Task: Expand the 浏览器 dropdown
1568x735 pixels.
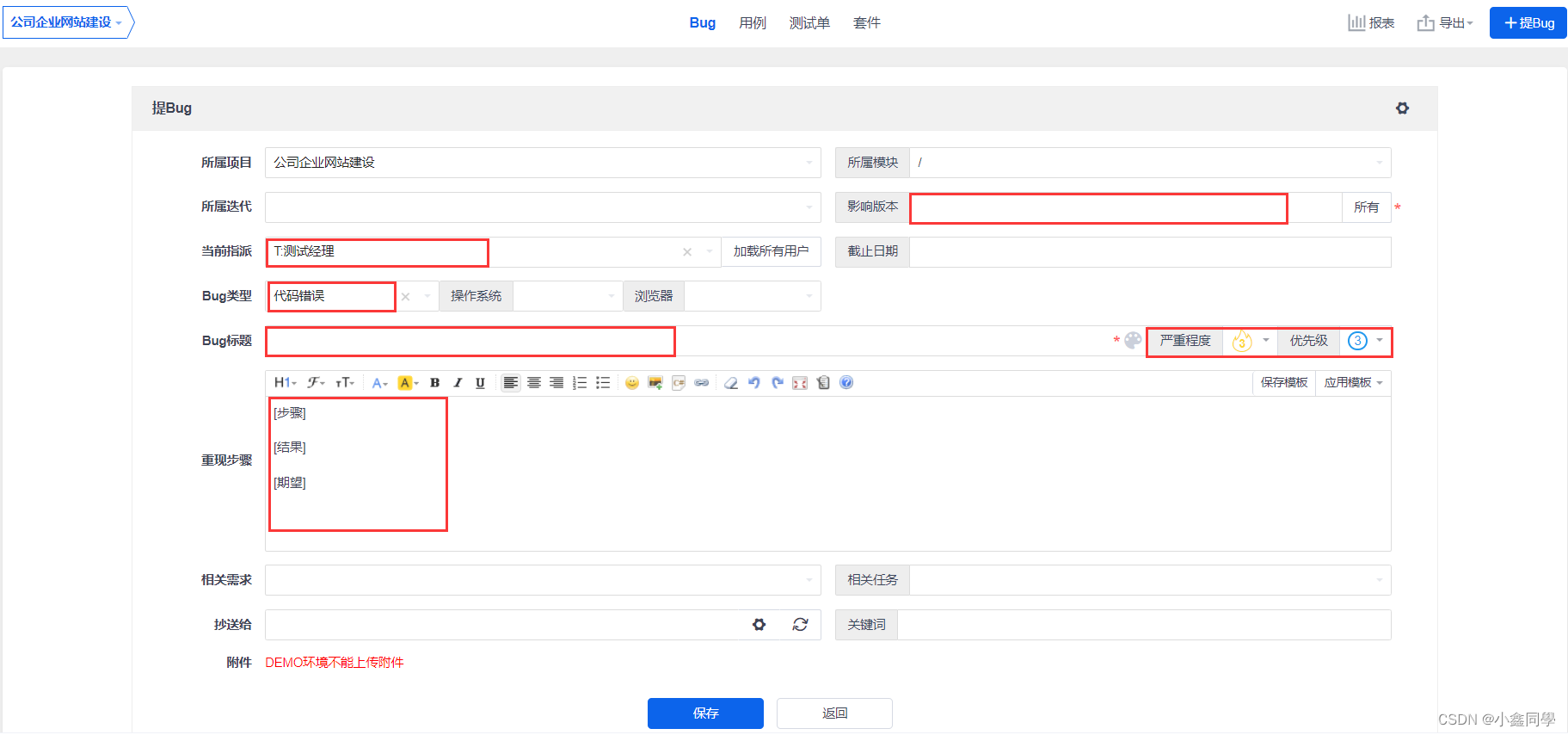Action: click(753, 296)
